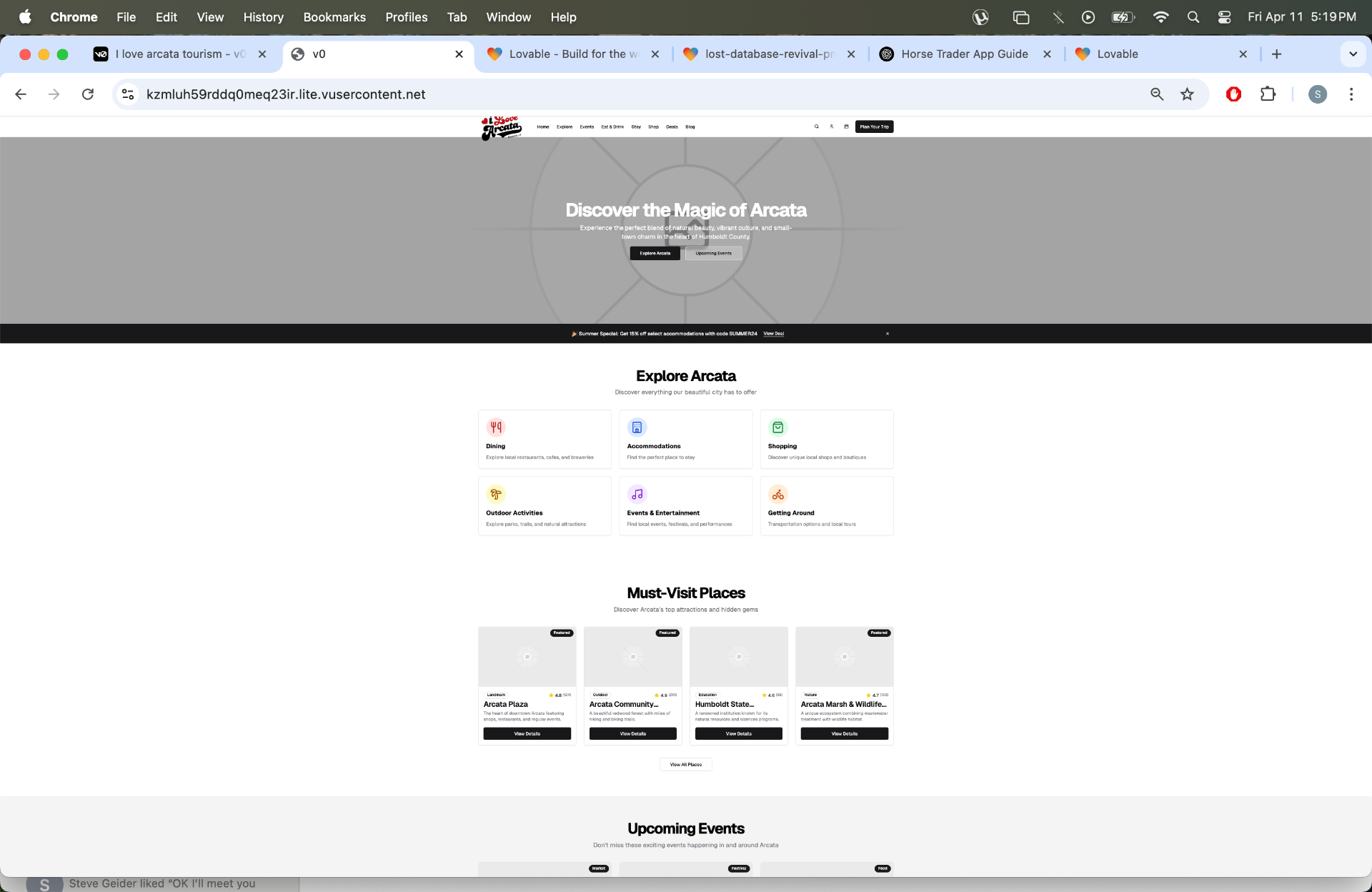This screenshot has width=1372, height=892.
Task: Dismiss the Summer Special promo banner
Action: pos(888,334)
